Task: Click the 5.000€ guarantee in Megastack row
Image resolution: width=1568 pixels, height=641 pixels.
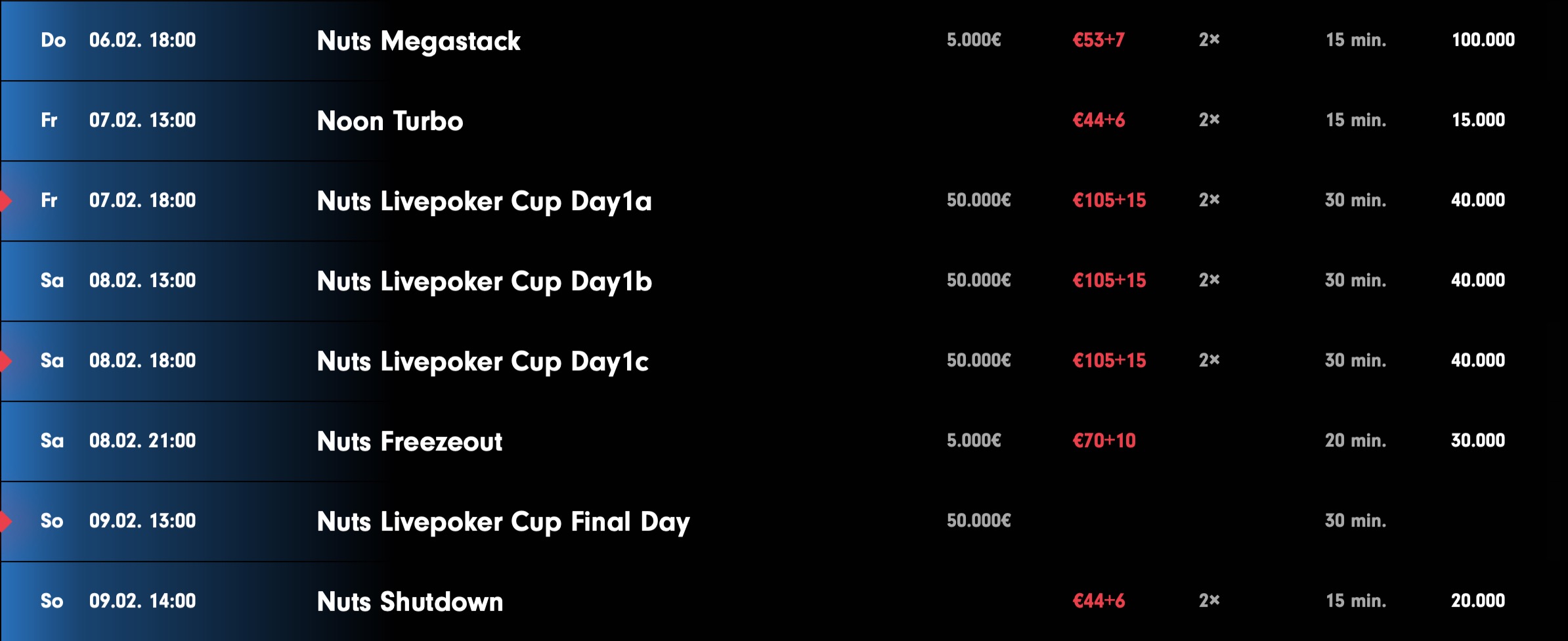Action: 974,40
